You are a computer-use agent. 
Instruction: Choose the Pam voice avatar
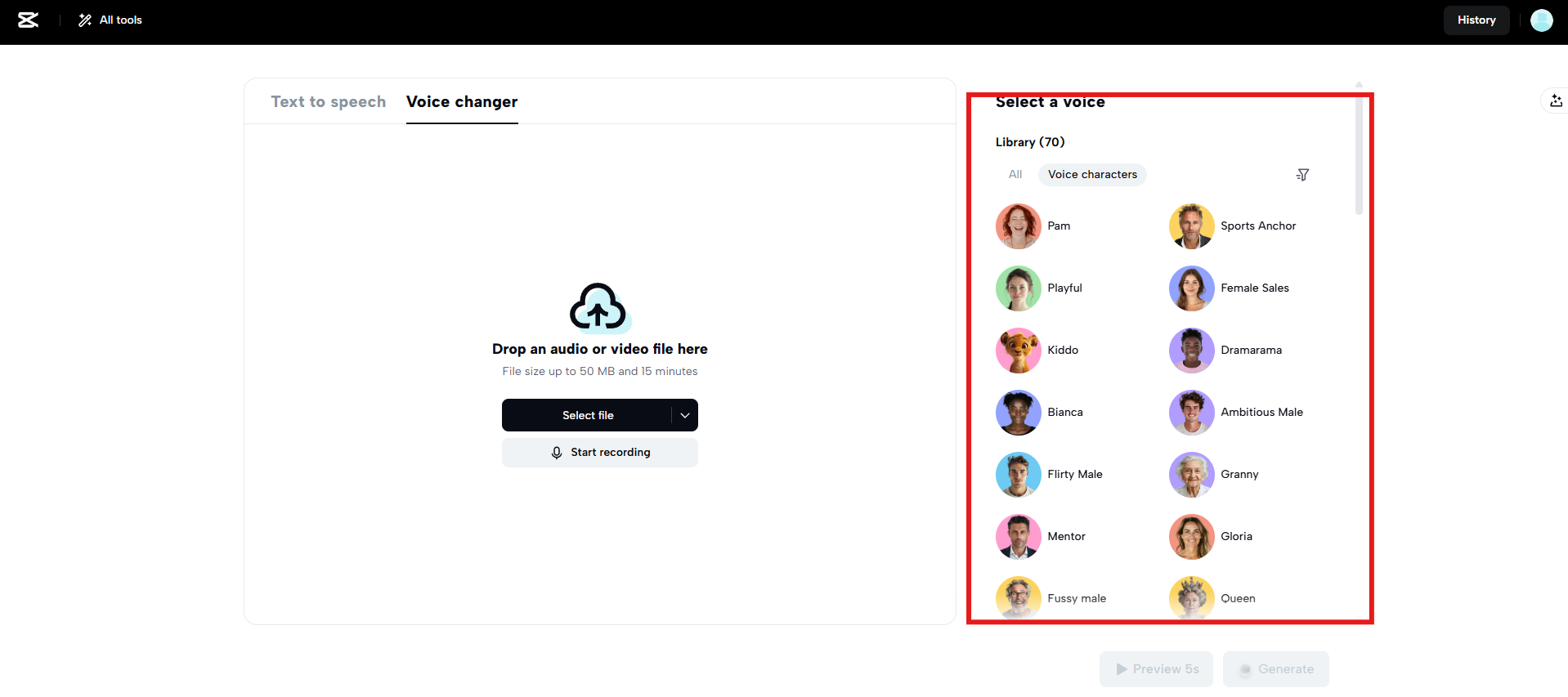(1019, 226)
